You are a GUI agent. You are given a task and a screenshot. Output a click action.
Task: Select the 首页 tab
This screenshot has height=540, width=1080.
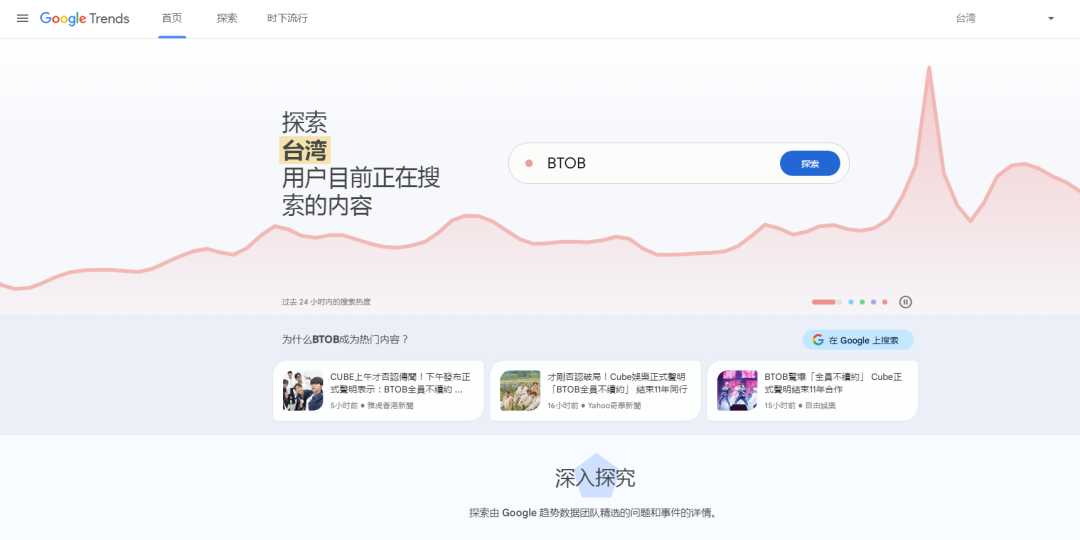pos(172,19)
